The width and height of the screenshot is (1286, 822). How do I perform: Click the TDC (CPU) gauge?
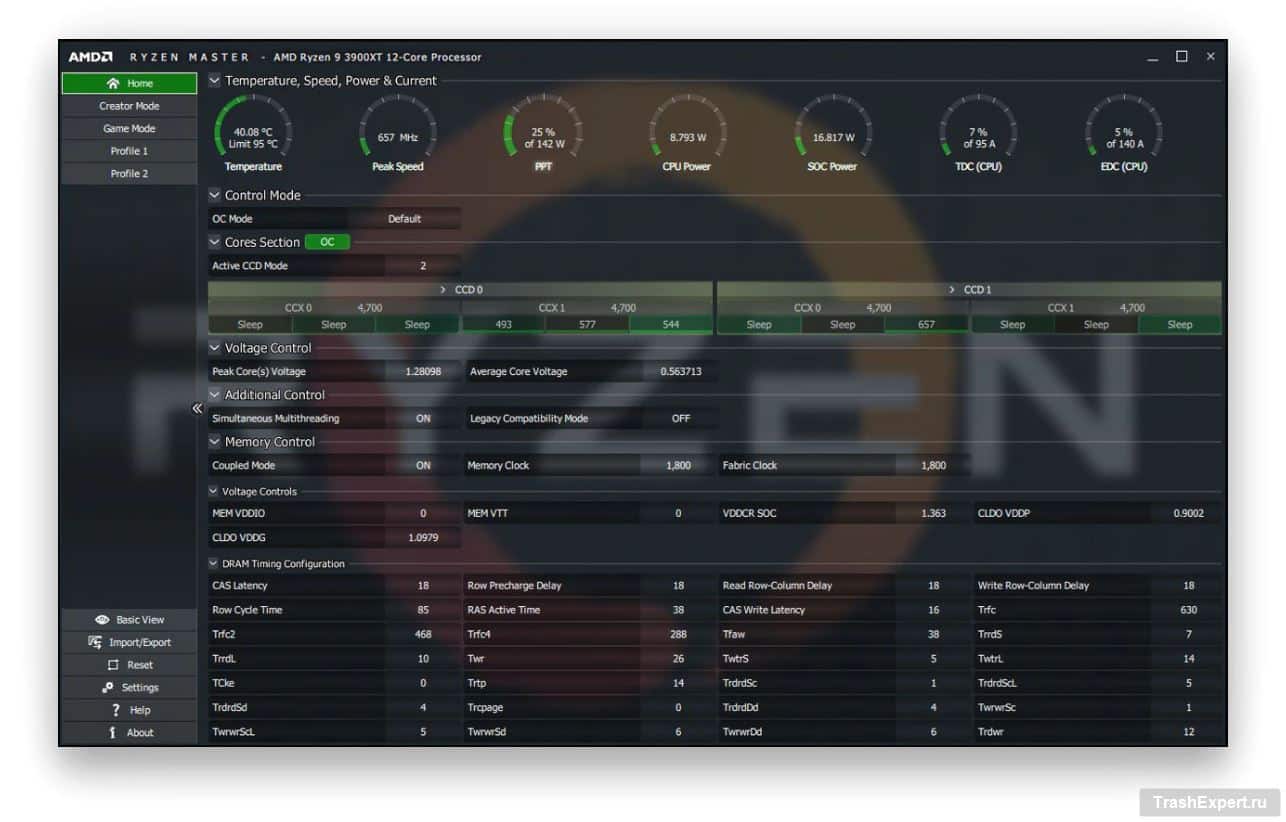978,135
